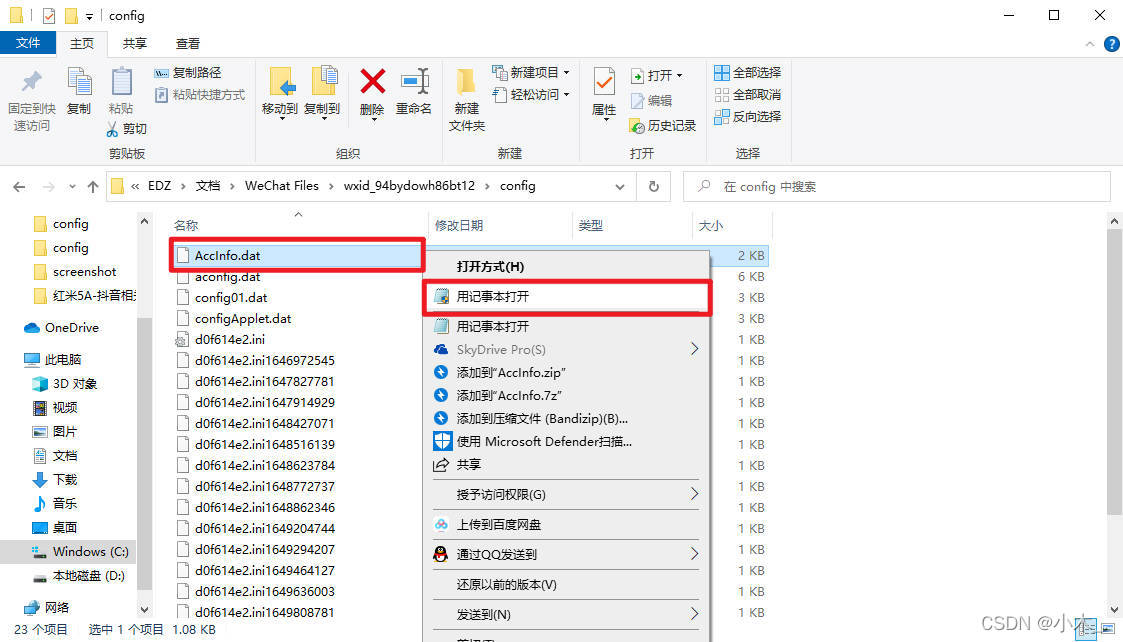Viewport: 1123px width, 642px height.
Task: Open the recent locations dropdown arrow
Action: point(72,187)
